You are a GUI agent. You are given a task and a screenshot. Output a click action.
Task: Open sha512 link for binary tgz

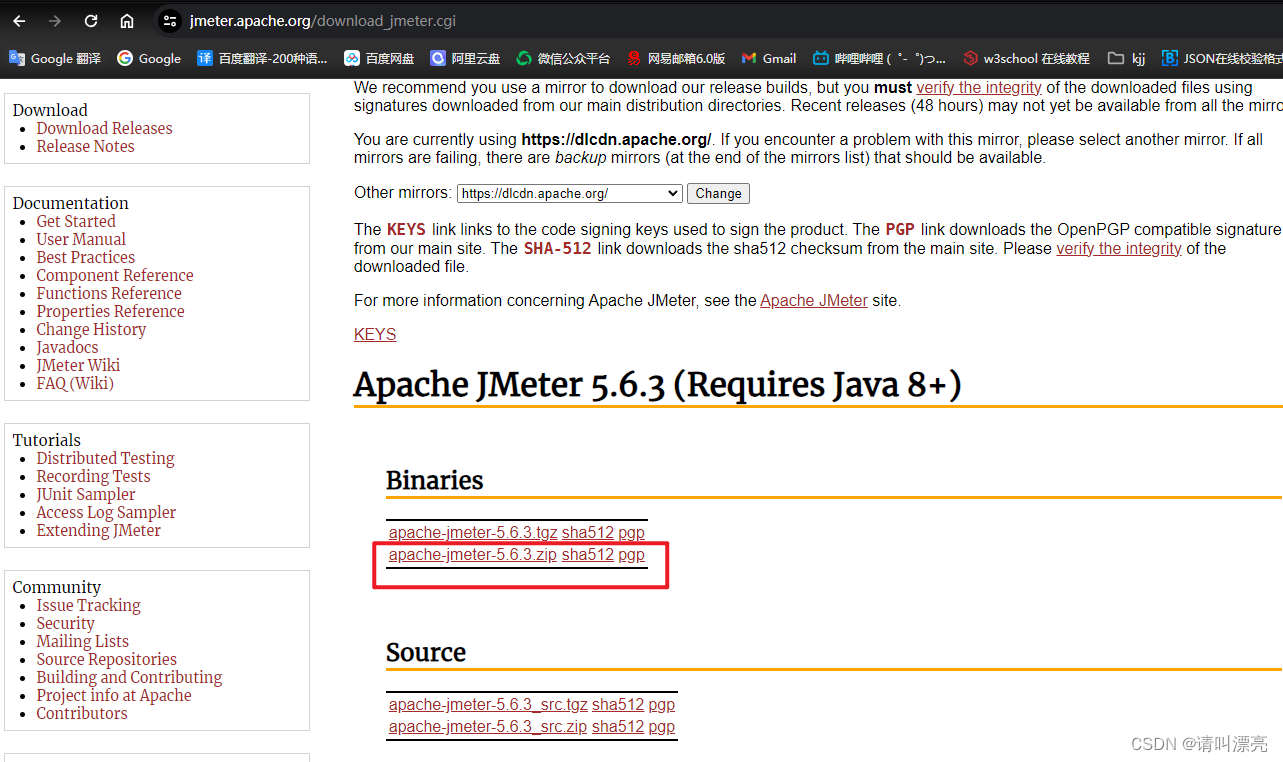tap(588, 533)
